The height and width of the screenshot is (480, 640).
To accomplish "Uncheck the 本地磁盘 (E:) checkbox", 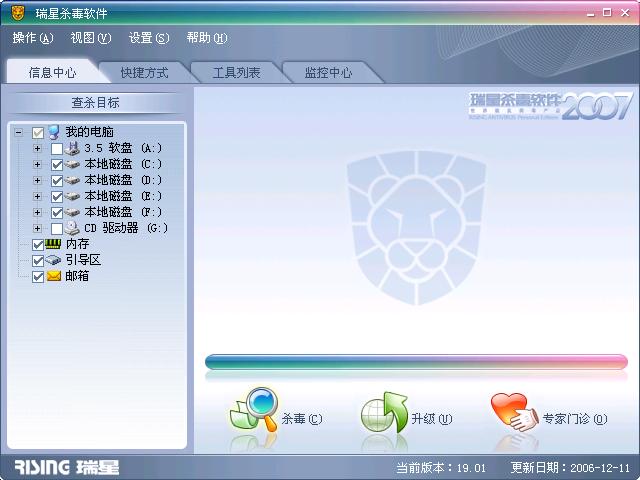I will 57,197.
